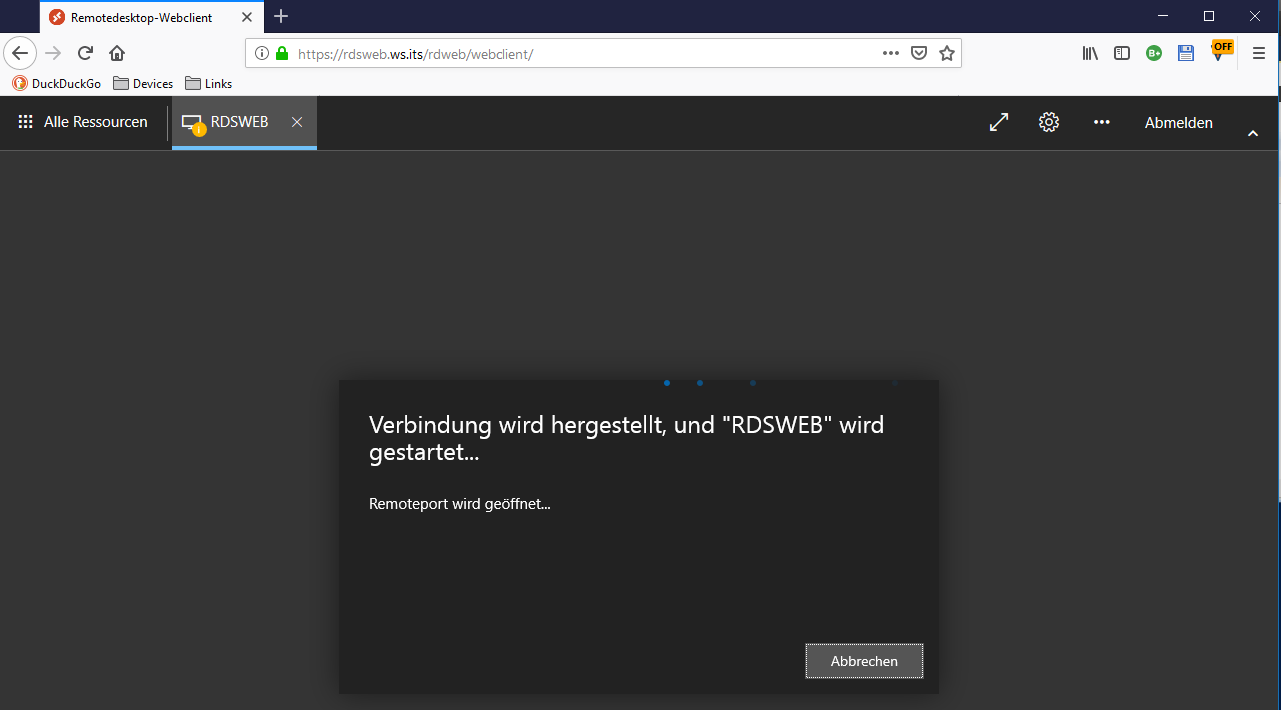The height and width of the screenshot is (710, 1281).
Task: Toggle full screen with the arrows icon
Action: pyautogui.click(x=998, y=122)
